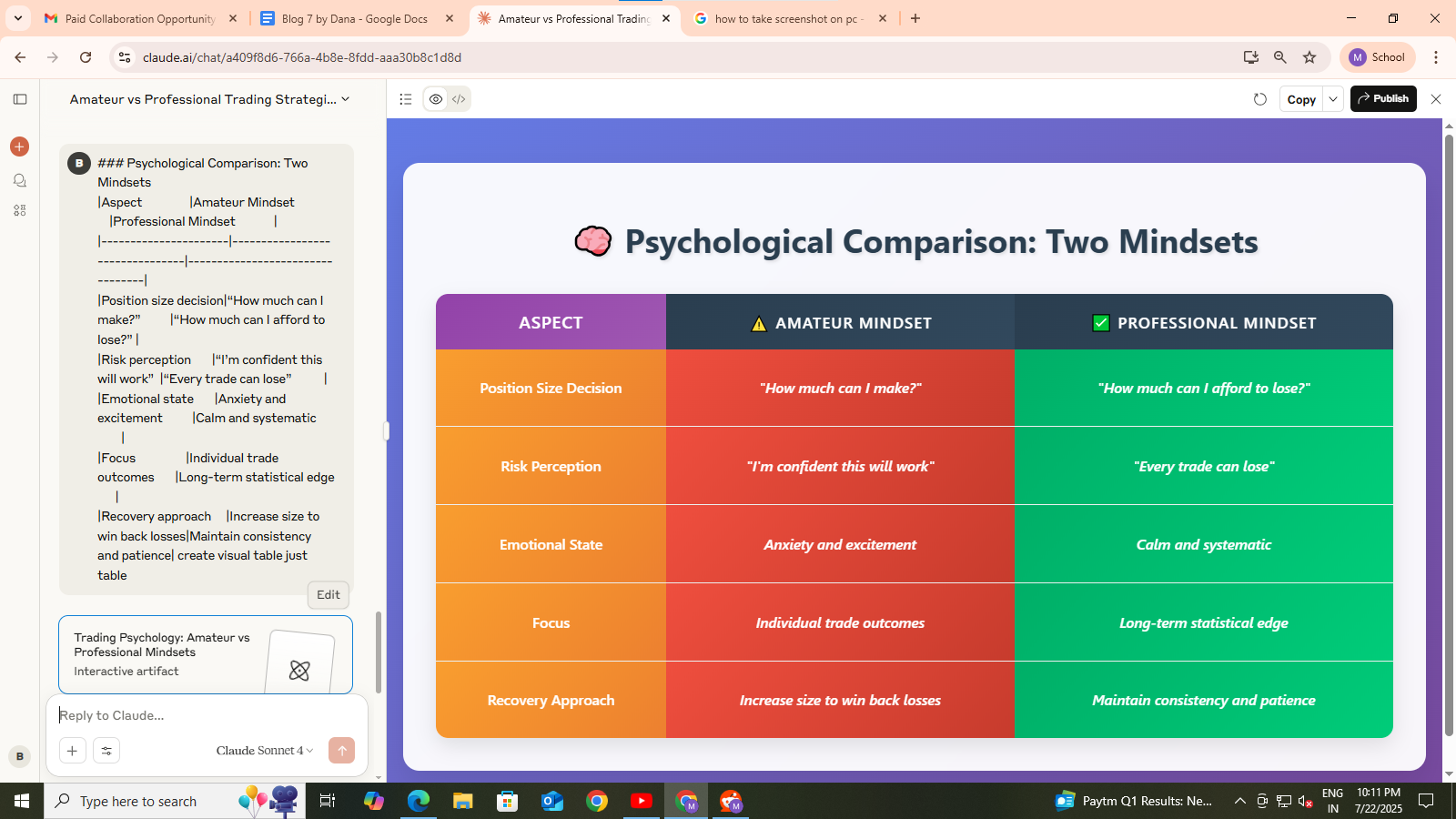The width and height of the screenshot is (1456, 819).
Task: Open search and tools settings icon in composer
Action: tap(106, 751)
